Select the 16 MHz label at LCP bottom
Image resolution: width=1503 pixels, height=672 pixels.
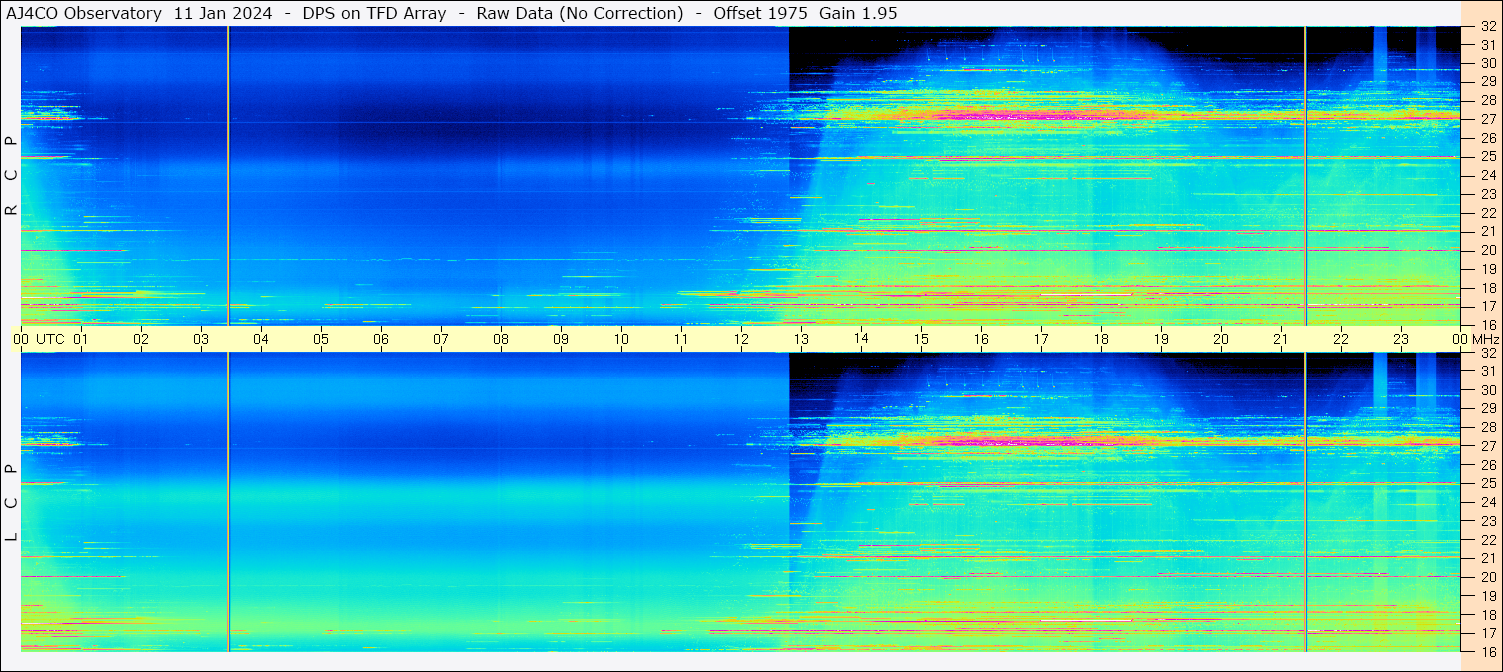1488,651
